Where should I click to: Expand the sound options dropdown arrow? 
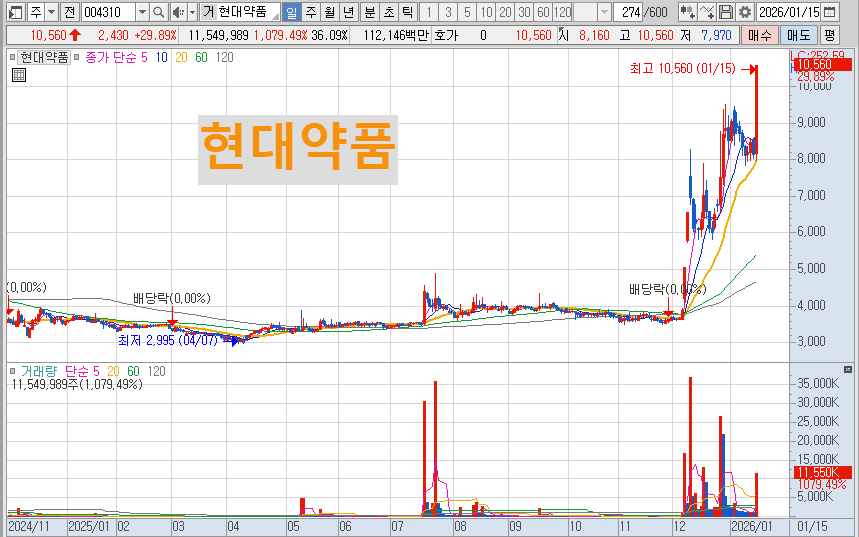(192, 12)
